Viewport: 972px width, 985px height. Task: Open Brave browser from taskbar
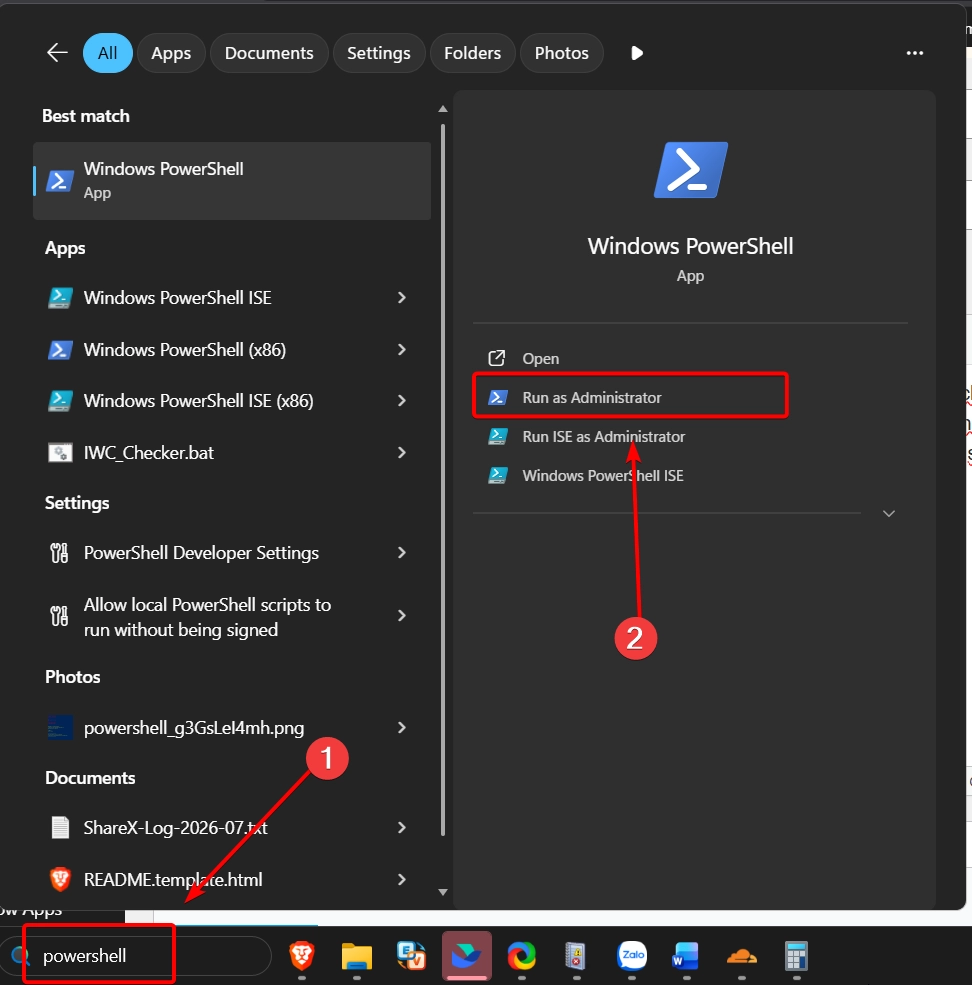tap(302, 956)
